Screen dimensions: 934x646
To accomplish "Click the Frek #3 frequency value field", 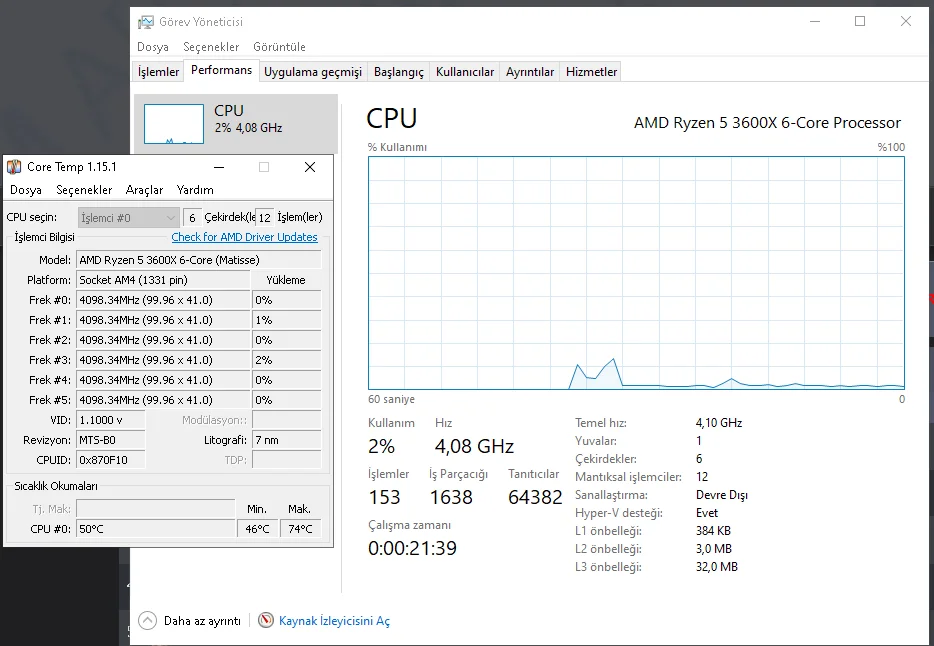I will (163, 360).
